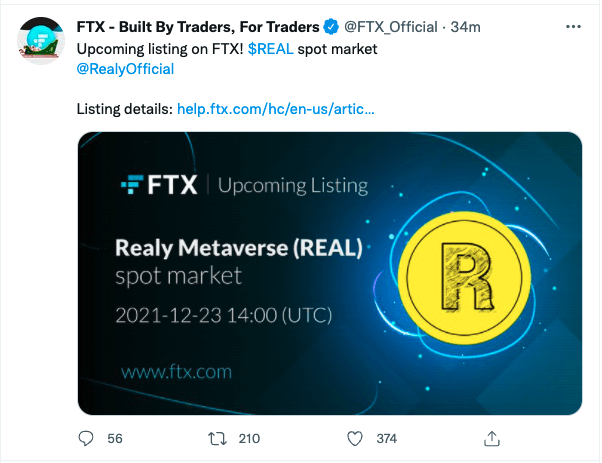Click the www.ftx.com text in the image

[175, 372]
